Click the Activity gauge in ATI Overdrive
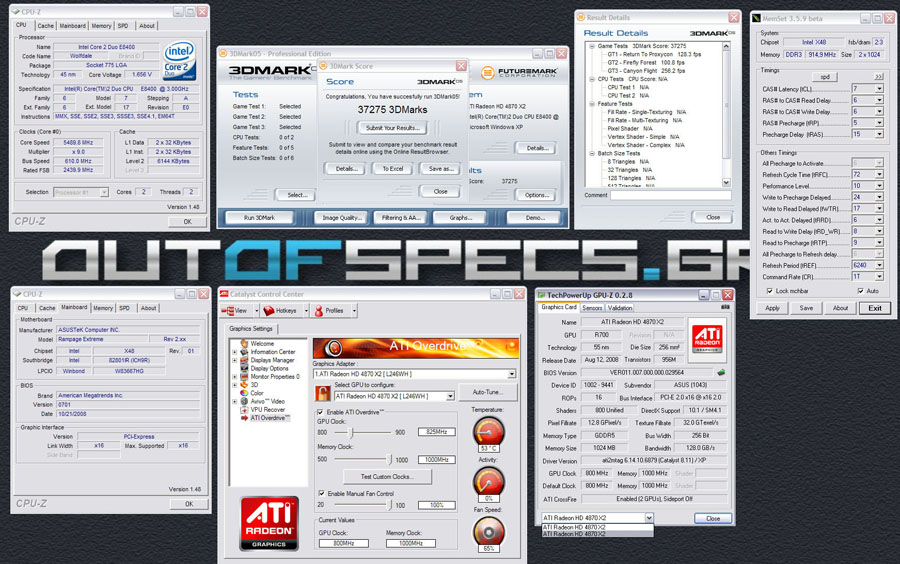900x564 pixels. pos(488,482)
